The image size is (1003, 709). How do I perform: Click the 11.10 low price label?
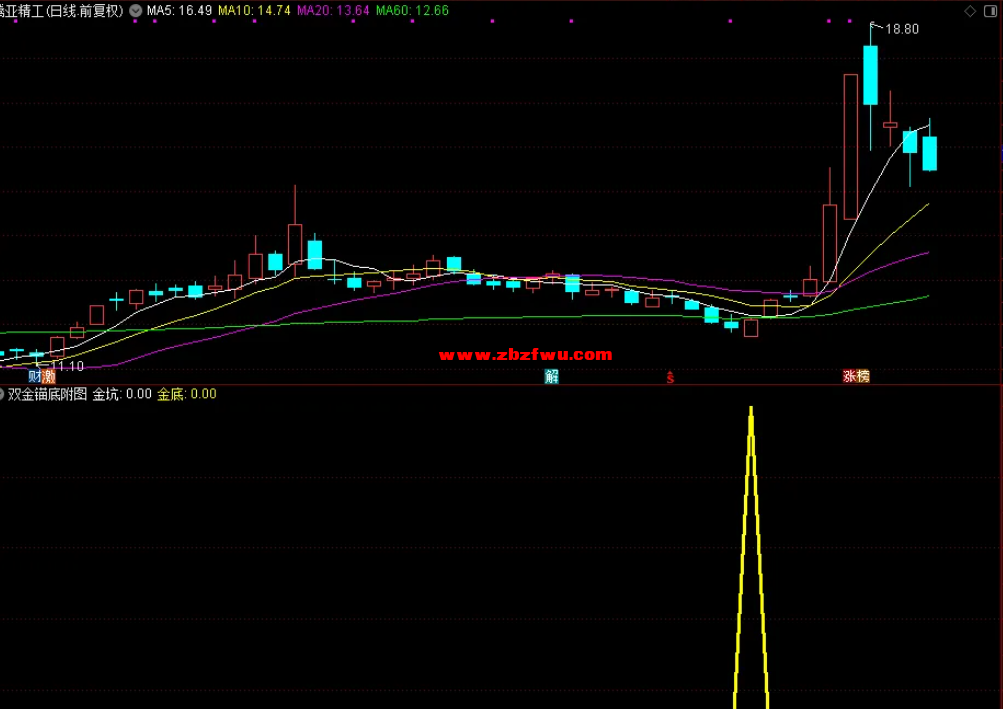pos(67,366)
